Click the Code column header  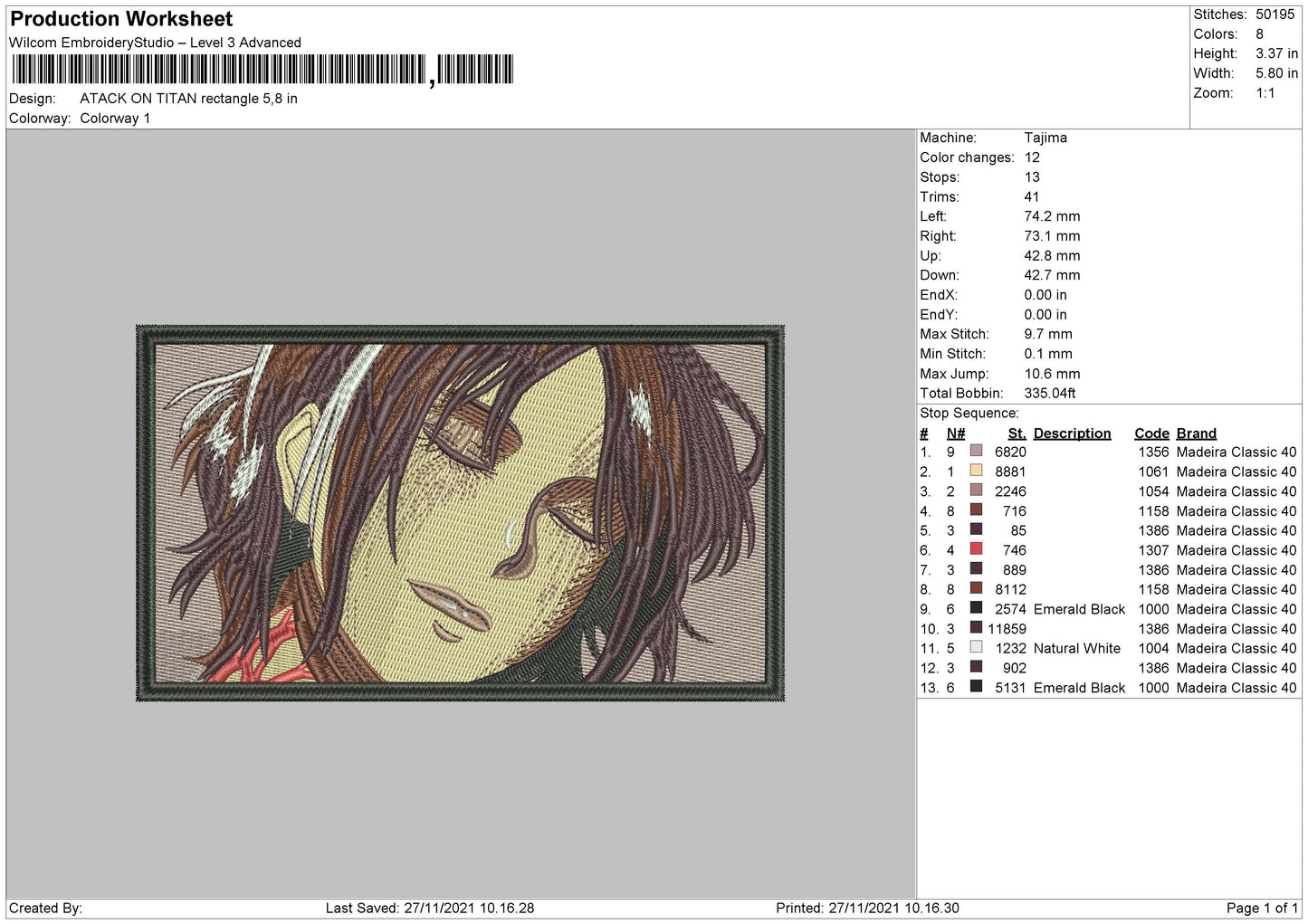(x=1152, y=433)
